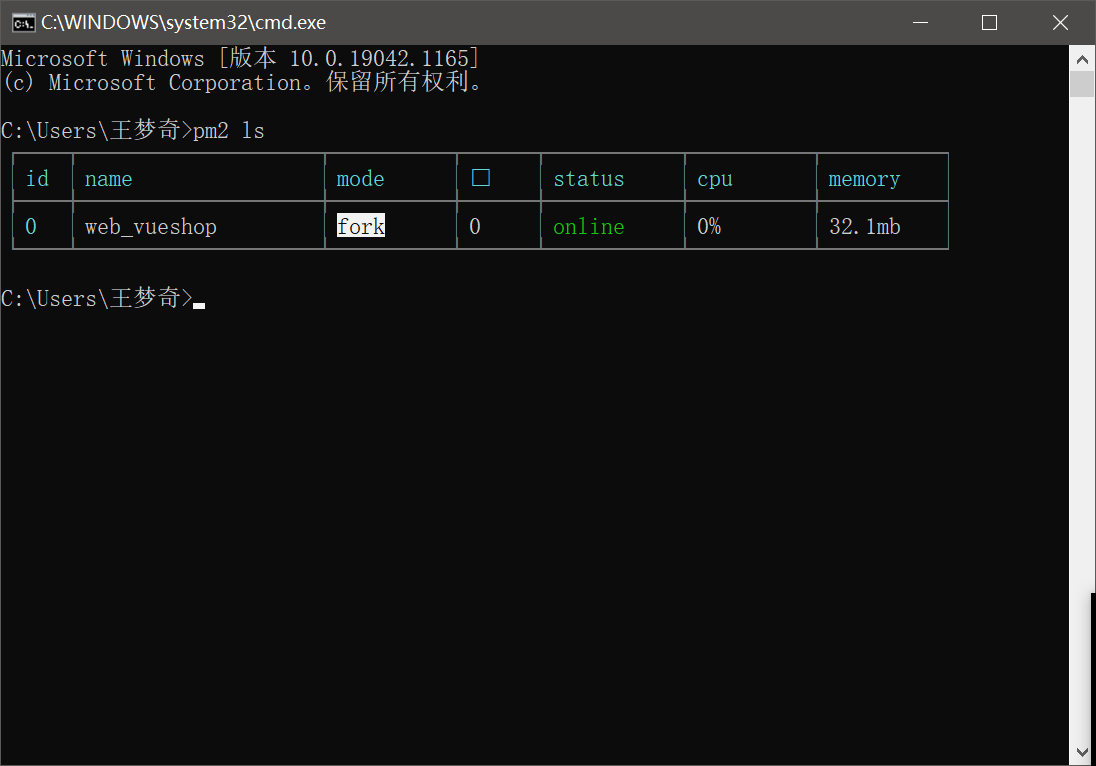The width and height of the screenshot is (1096, 766).
Task: Click the 'web_vueshop' process name
Action: [150, 227]
